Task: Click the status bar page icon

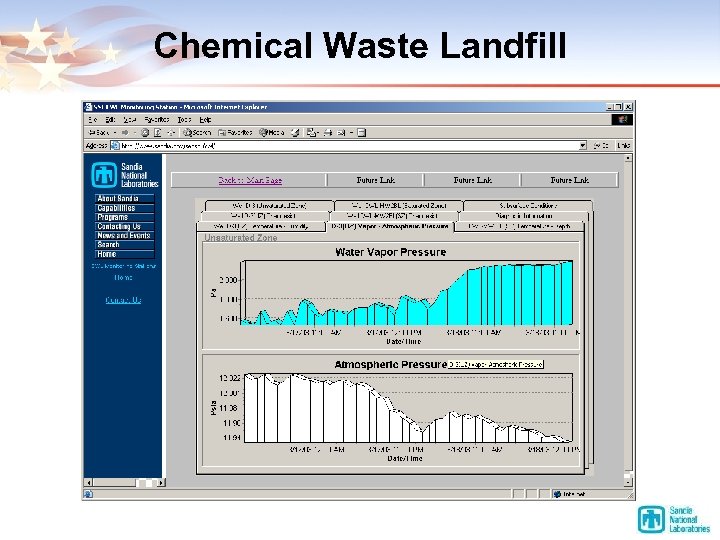Action: [88, 494]
